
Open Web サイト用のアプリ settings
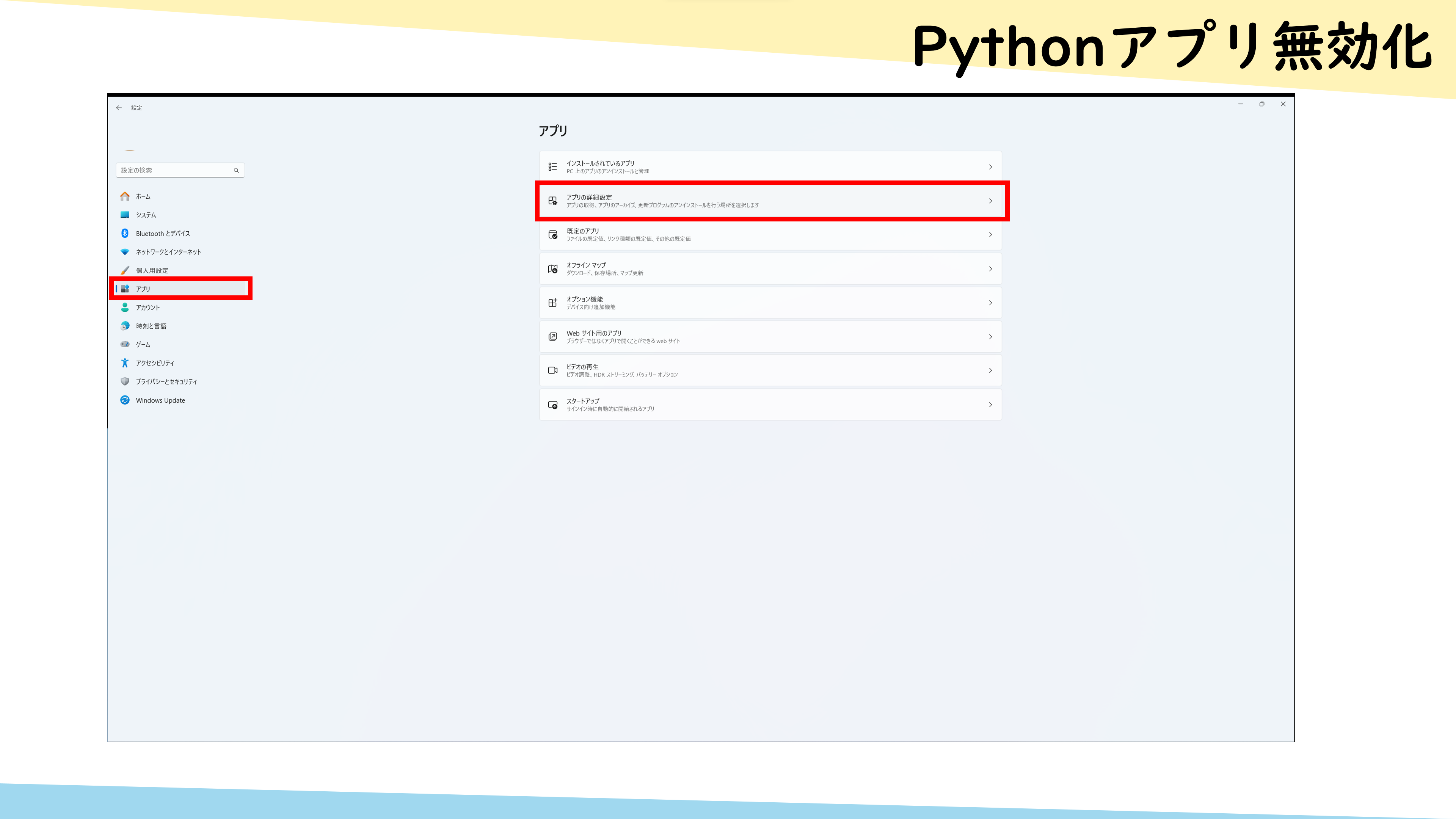click(770, 337)
